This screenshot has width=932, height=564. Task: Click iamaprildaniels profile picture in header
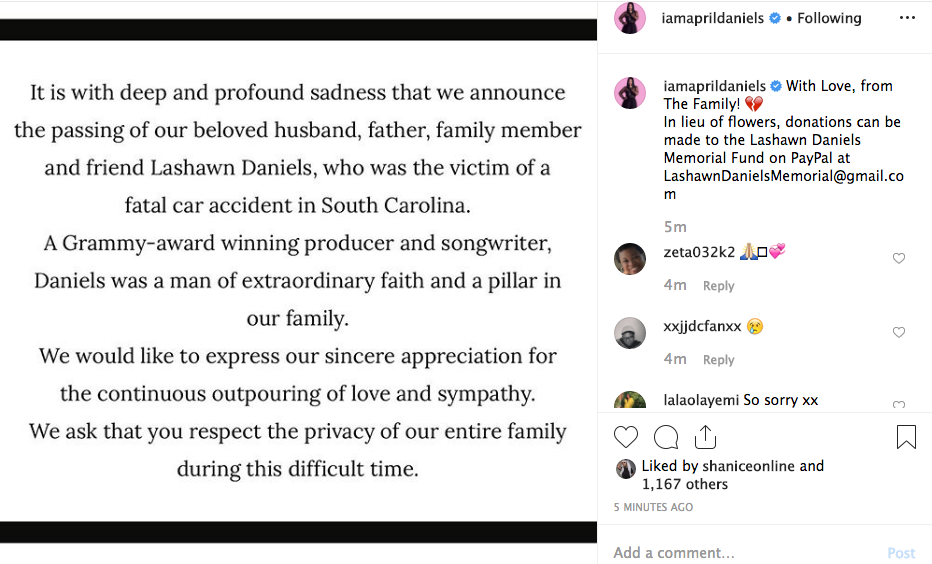[x=630, y=18]
